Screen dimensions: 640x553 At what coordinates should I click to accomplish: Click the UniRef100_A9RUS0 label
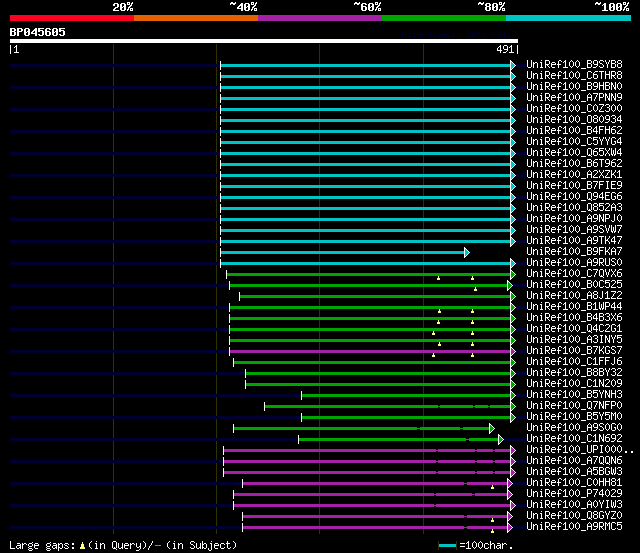pyautogui.click(x=574, y=263)
